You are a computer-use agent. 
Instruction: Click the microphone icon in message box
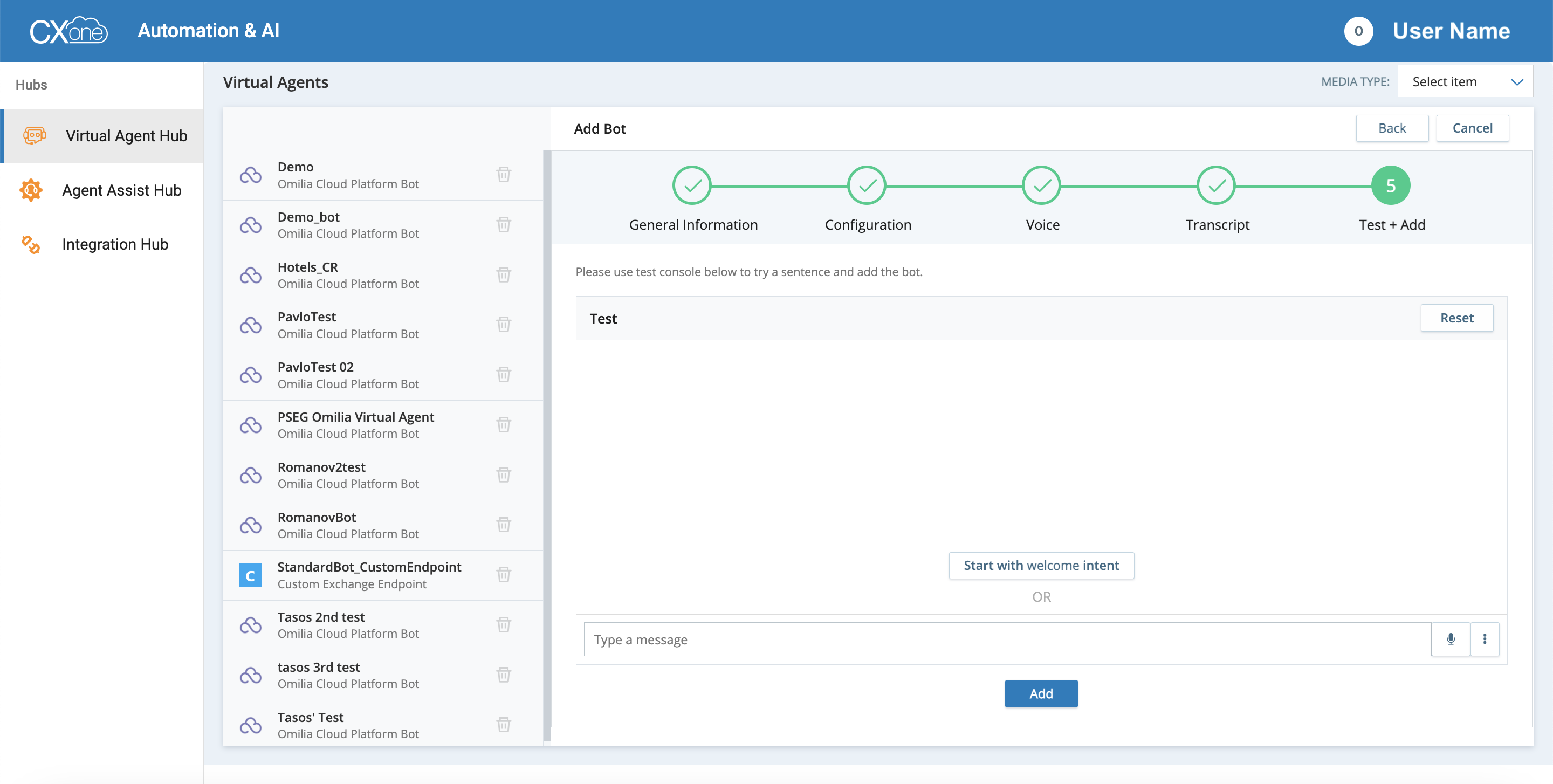pos(1451,639)
